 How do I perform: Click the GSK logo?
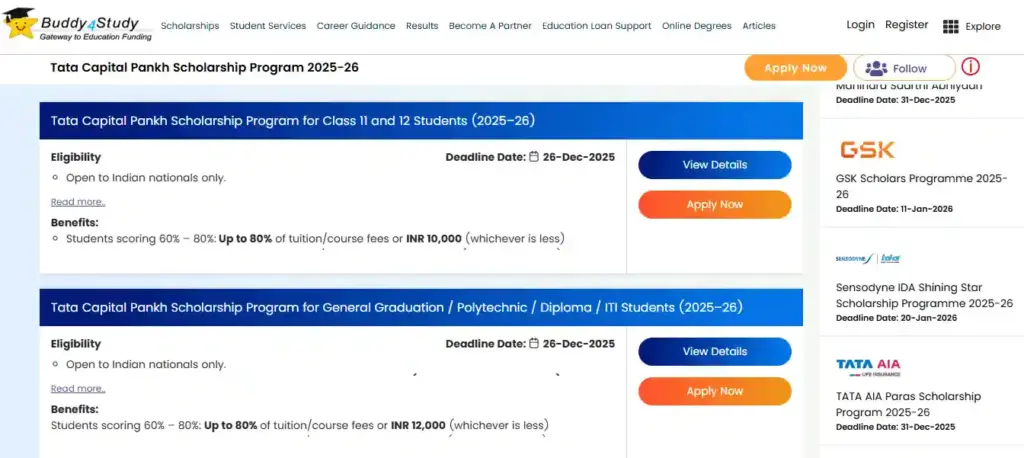(x=867, y=150)
